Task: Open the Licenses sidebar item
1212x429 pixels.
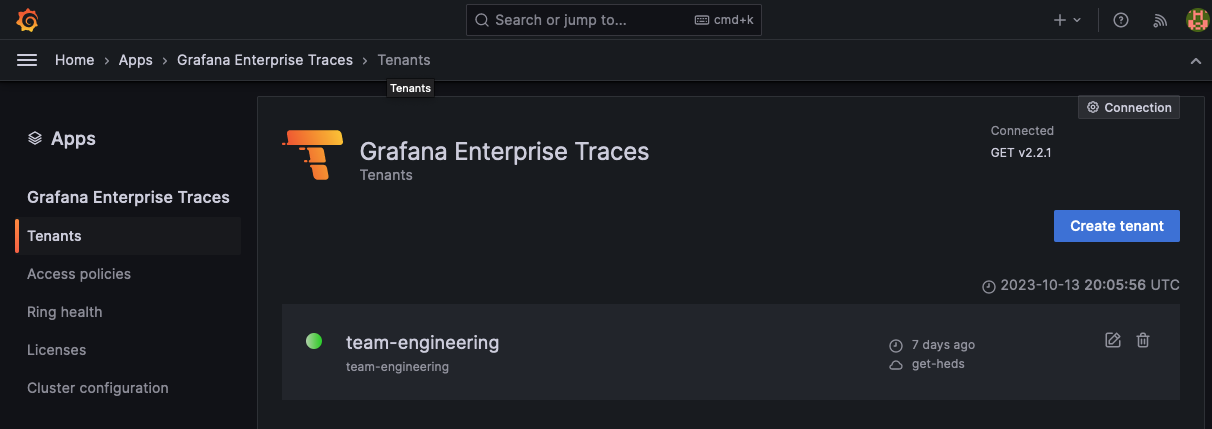Action: [x=56, y=350]
